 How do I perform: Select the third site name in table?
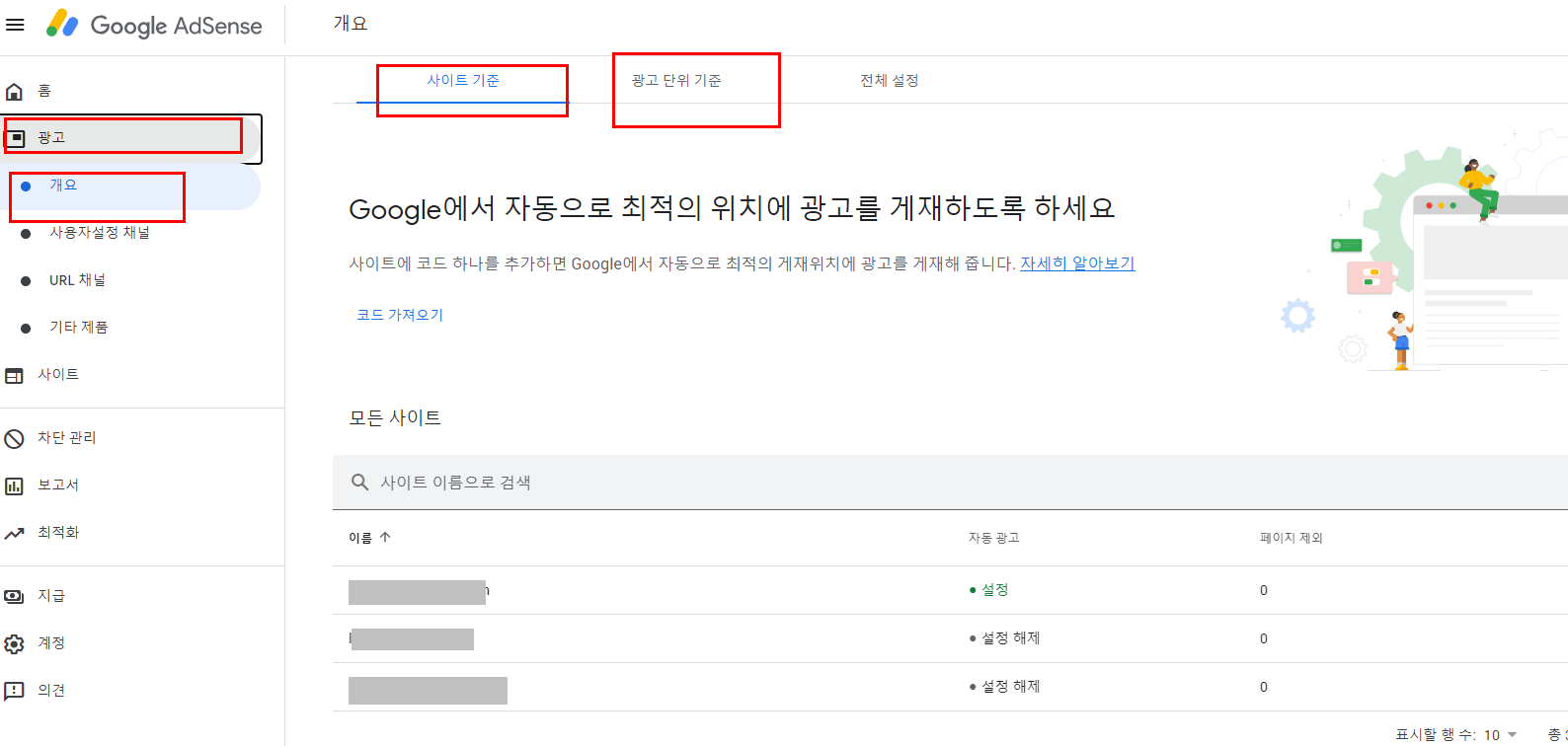pyautogui.click(x=428, y=690)
